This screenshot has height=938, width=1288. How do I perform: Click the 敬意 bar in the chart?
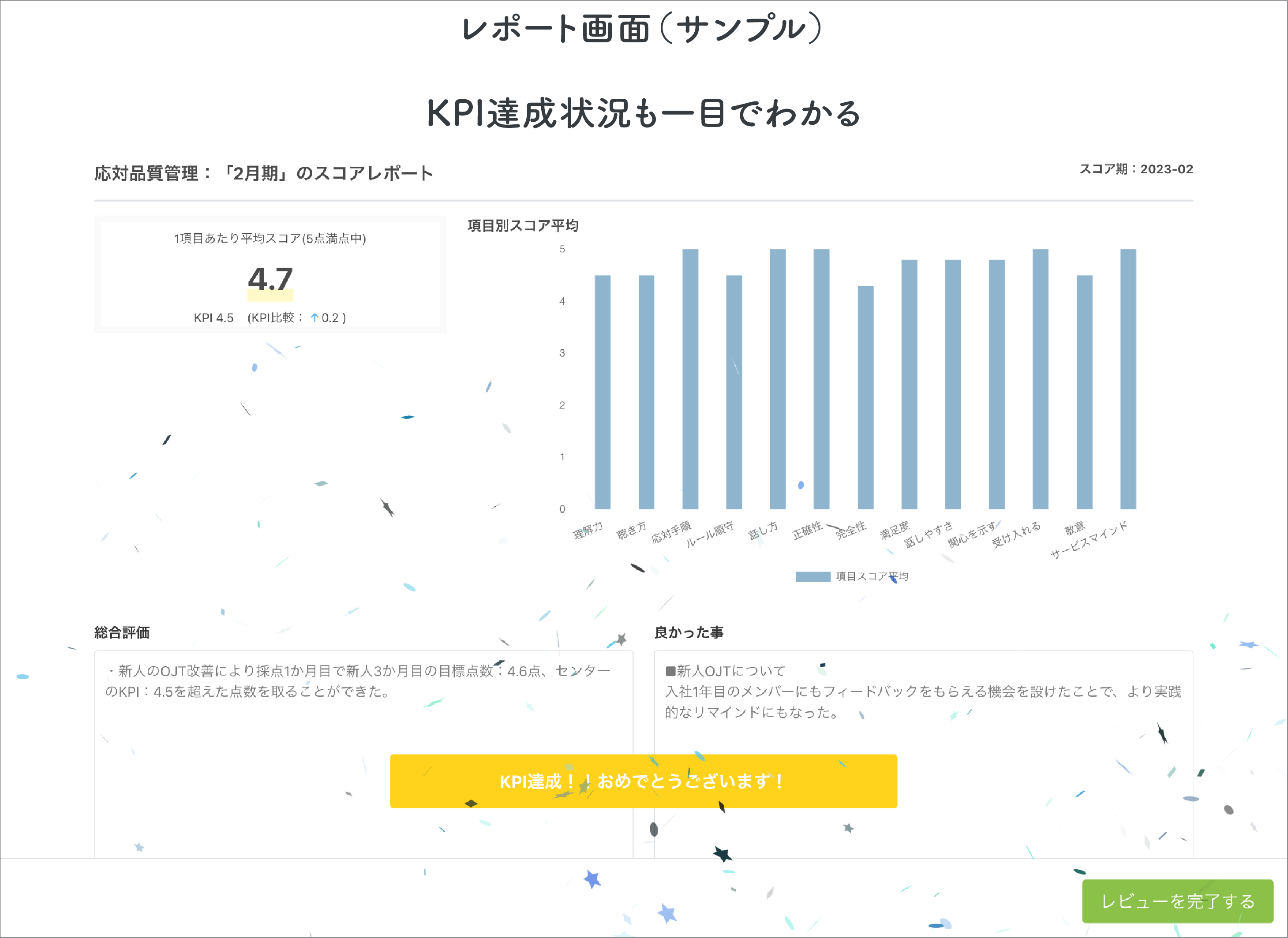[1084, 392]
